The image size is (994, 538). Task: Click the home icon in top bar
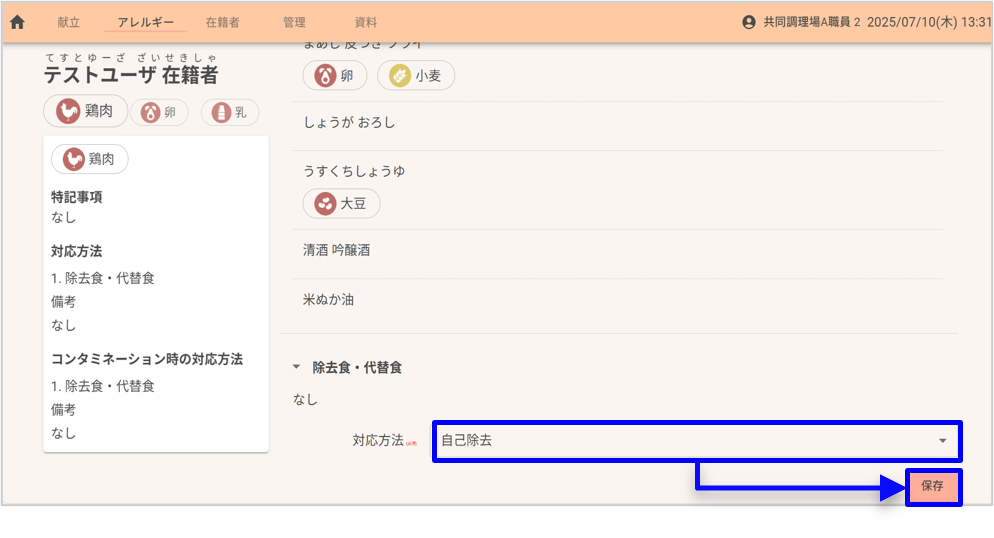pos(17,22)
